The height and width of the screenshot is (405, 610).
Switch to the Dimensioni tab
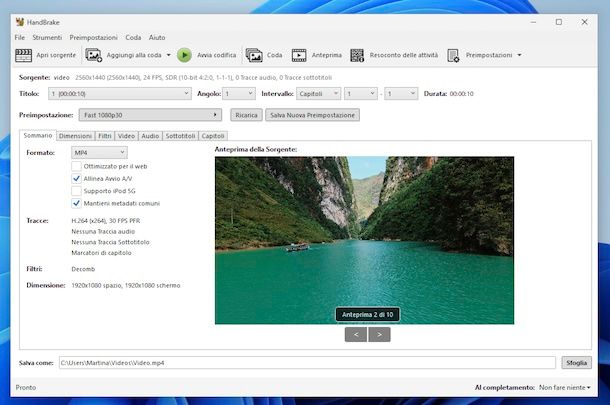[75, 136]
